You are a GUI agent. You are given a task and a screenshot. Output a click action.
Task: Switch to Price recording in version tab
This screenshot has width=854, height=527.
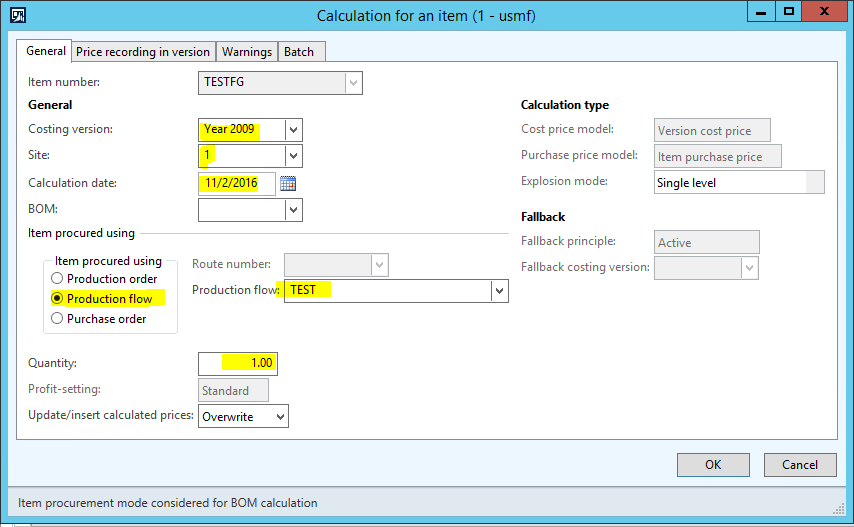tap(143, 52)
